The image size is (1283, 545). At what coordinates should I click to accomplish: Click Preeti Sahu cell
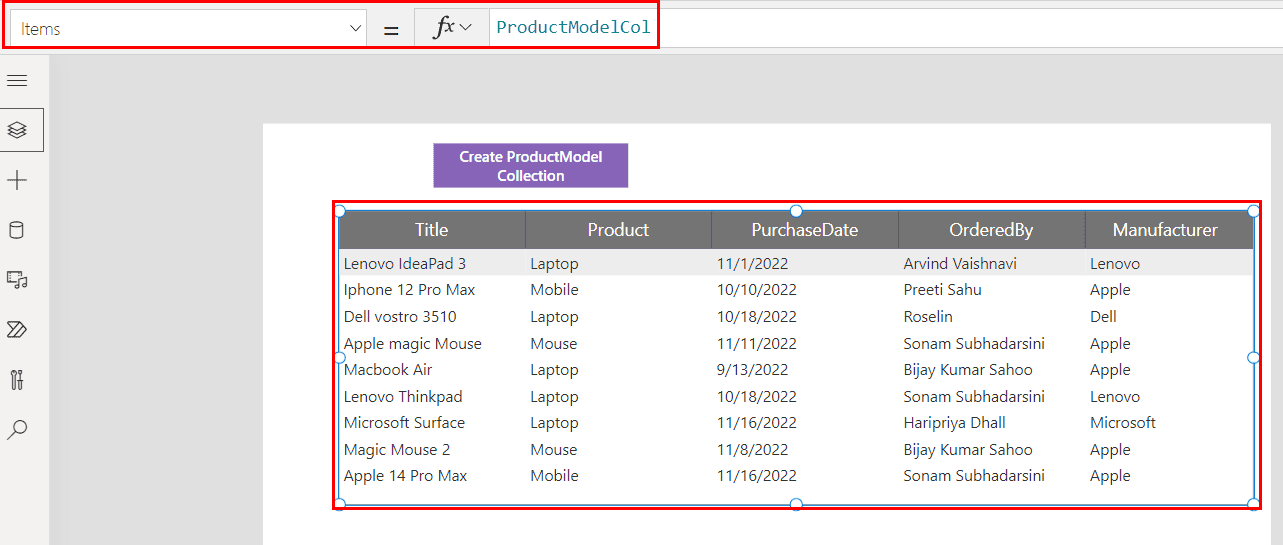pyautogui.click(x=942, y=290)
